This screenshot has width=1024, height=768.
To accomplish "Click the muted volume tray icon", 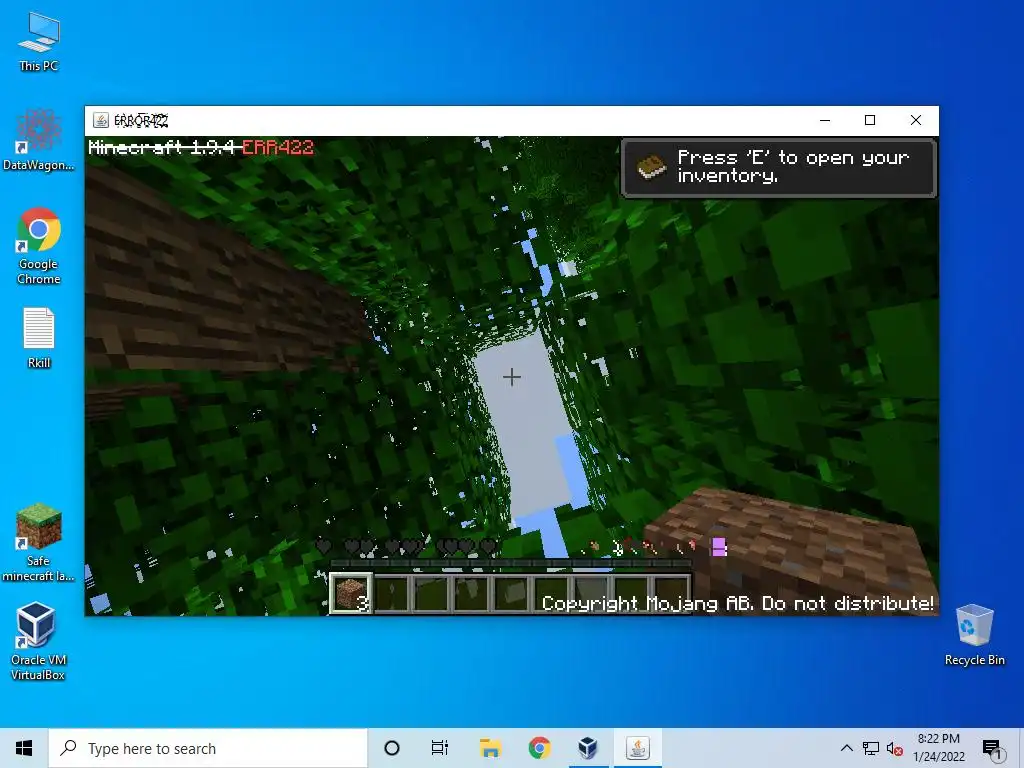I will coord(895,748).
